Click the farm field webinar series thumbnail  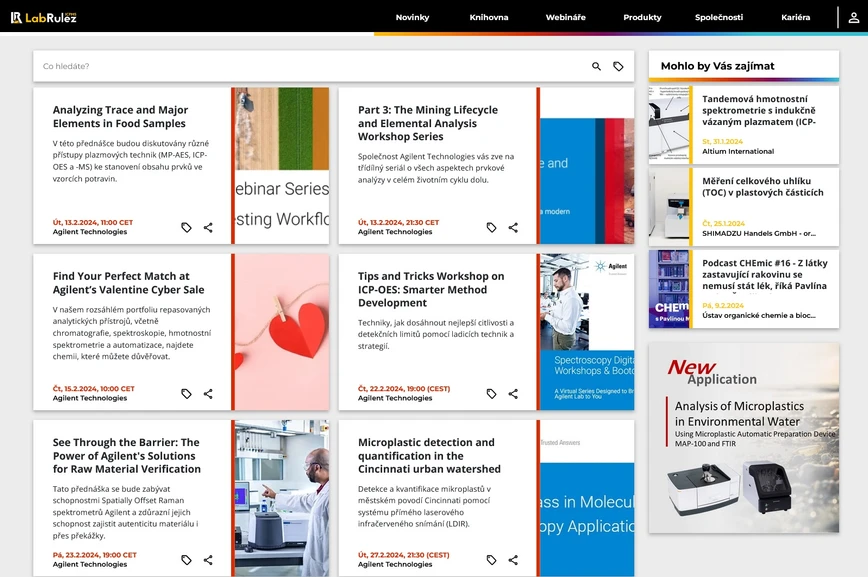282,166
